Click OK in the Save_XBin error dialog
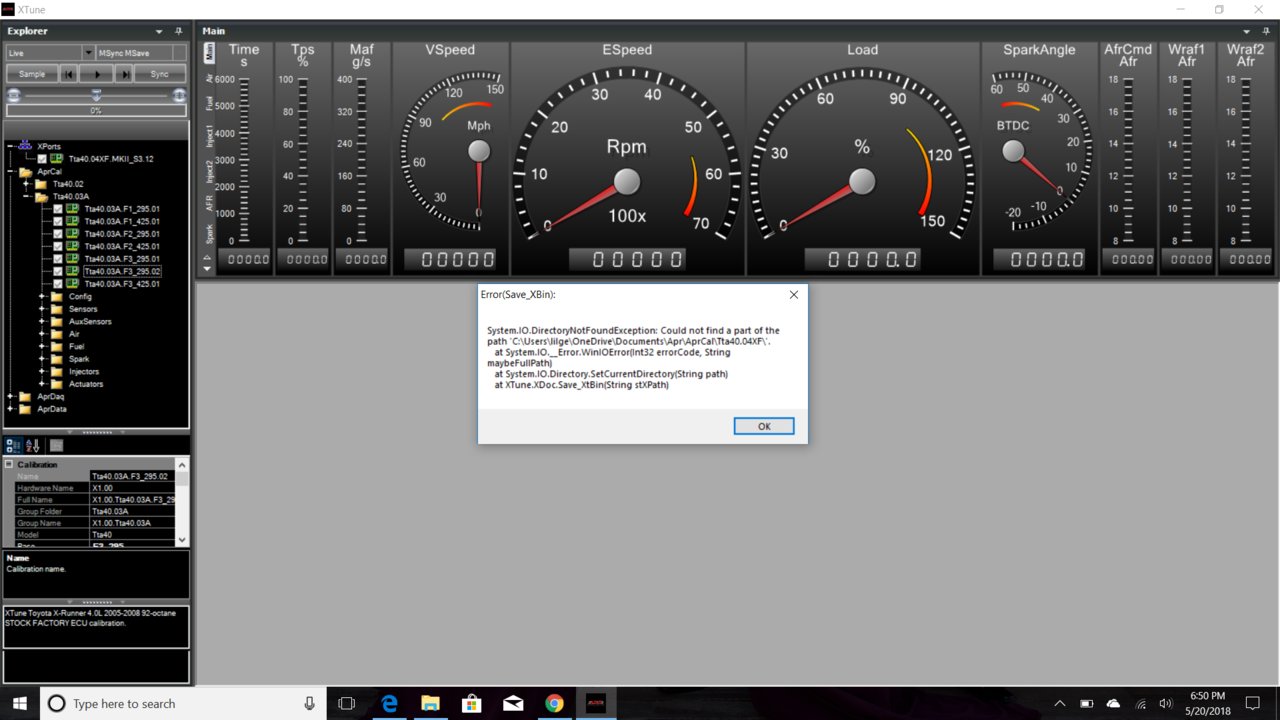 pyautogui.click(x=764, y=426)
